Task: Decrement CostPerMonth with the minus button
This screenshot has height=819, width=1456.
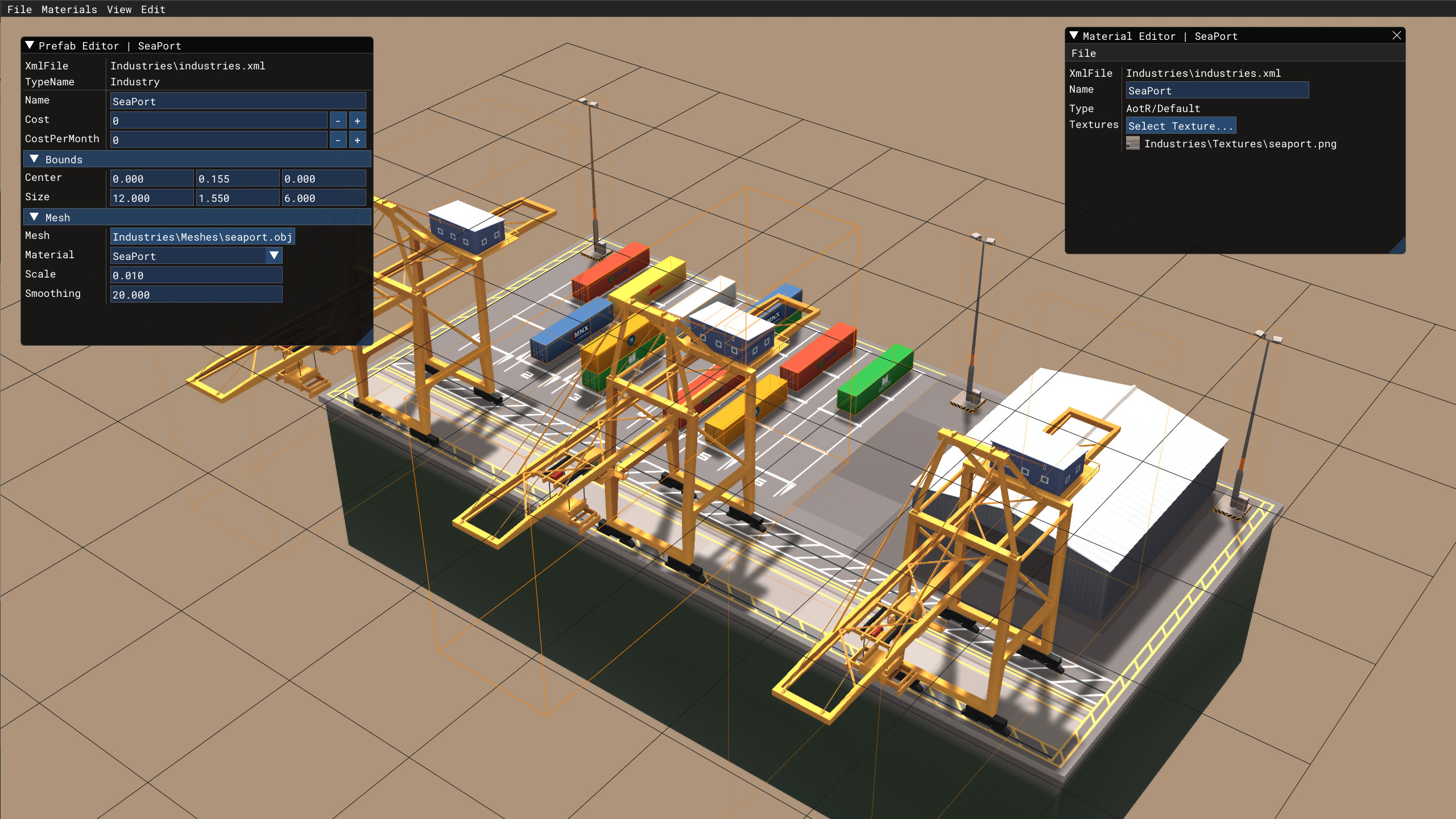Action: [x=337, y=139]
